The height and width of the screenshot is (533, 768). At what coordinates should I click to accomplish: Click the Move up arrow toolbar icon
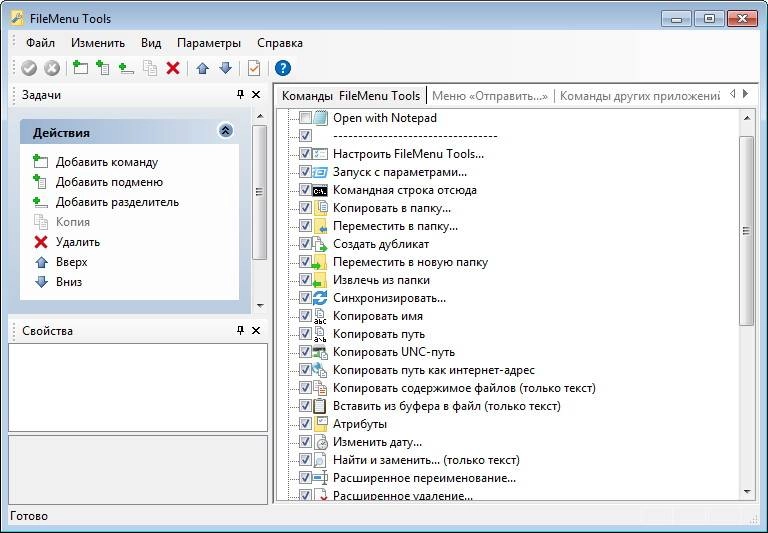point(202,68)
